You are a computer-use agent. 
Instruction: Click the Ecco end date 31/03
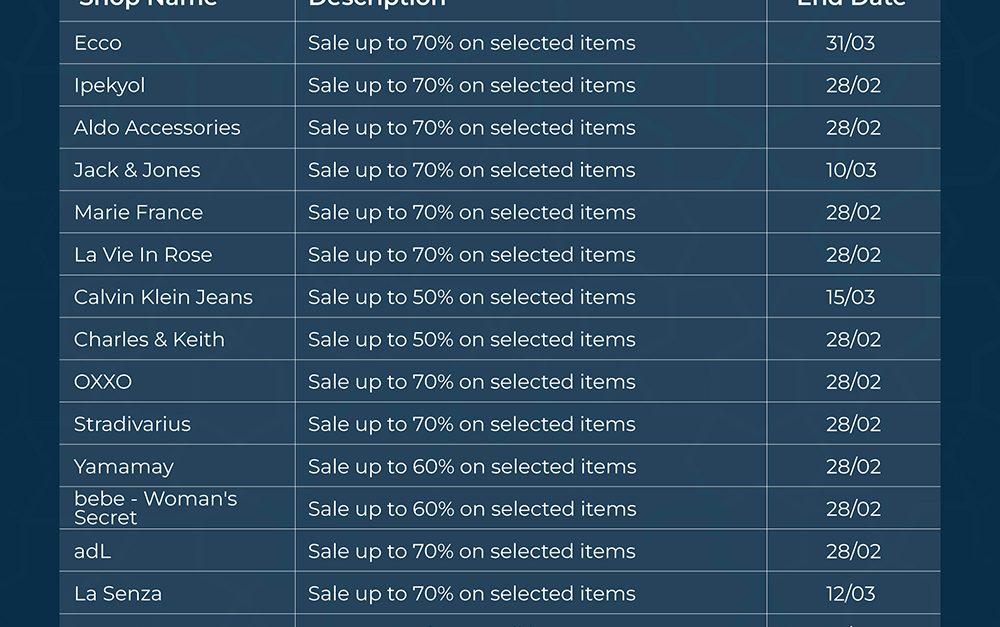[851, 43]
